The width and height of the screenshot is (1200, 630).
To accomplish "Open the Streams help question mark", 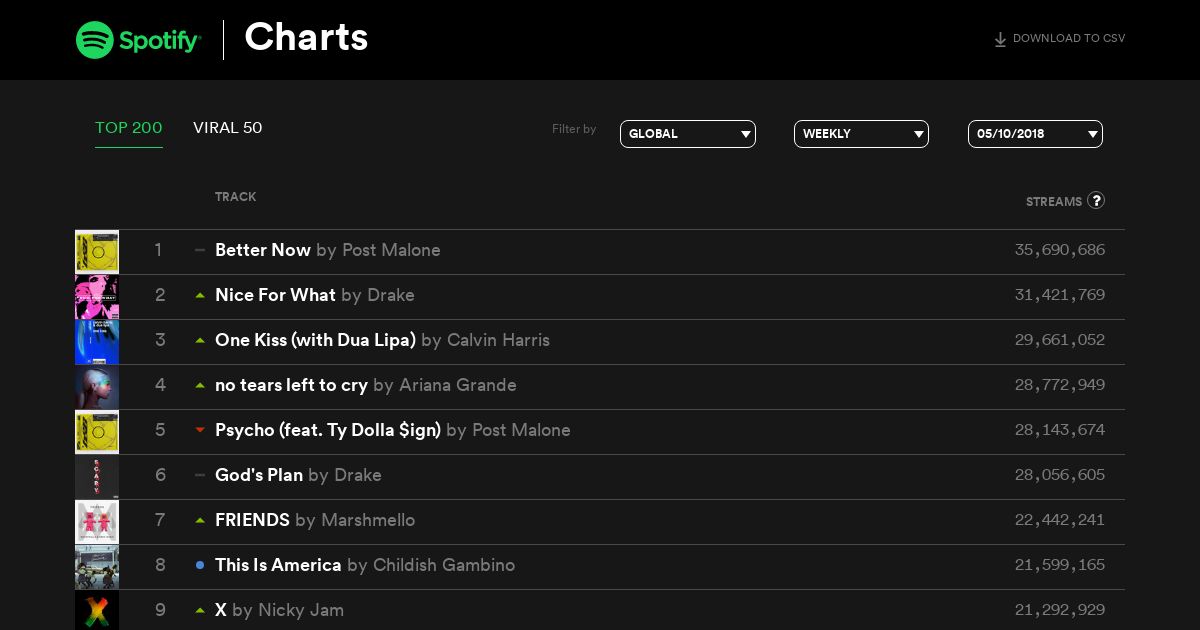I will [x=1096, y=200].
